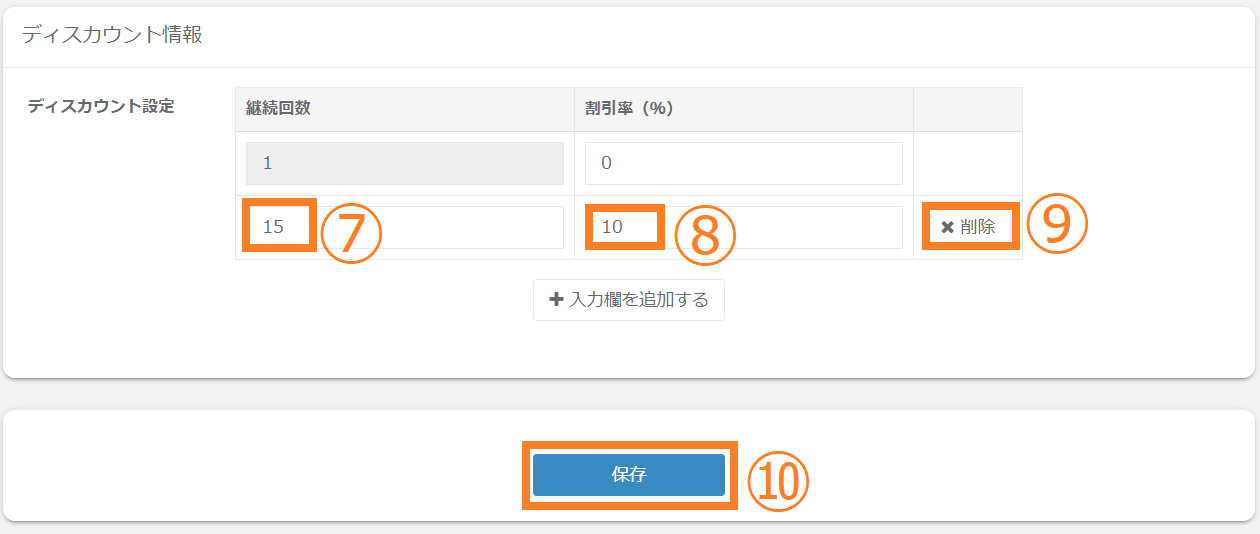Click the circled number 7 marker
This screenshot has width=1260, height=534.
point(351,234)
